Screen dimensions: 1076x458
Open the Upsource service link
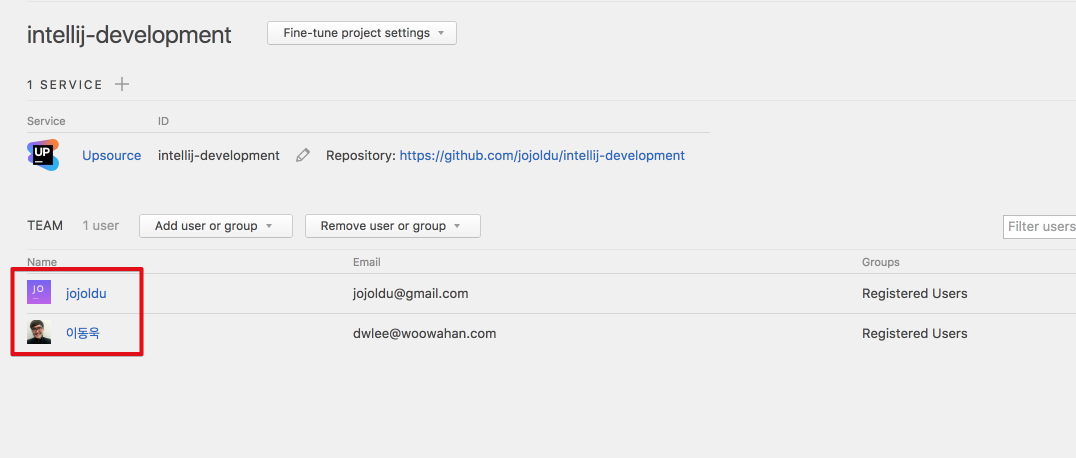click(x=112, y=156)
